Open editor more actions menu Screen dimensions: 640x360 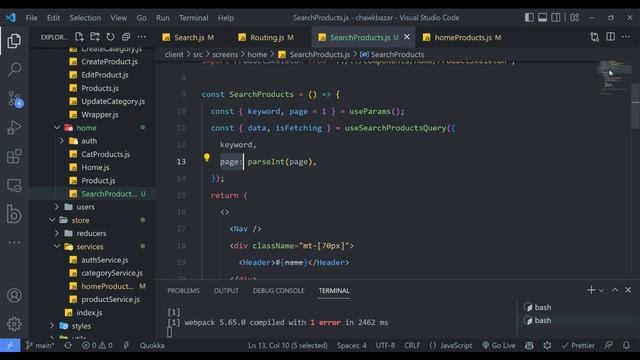pos(626,37)
